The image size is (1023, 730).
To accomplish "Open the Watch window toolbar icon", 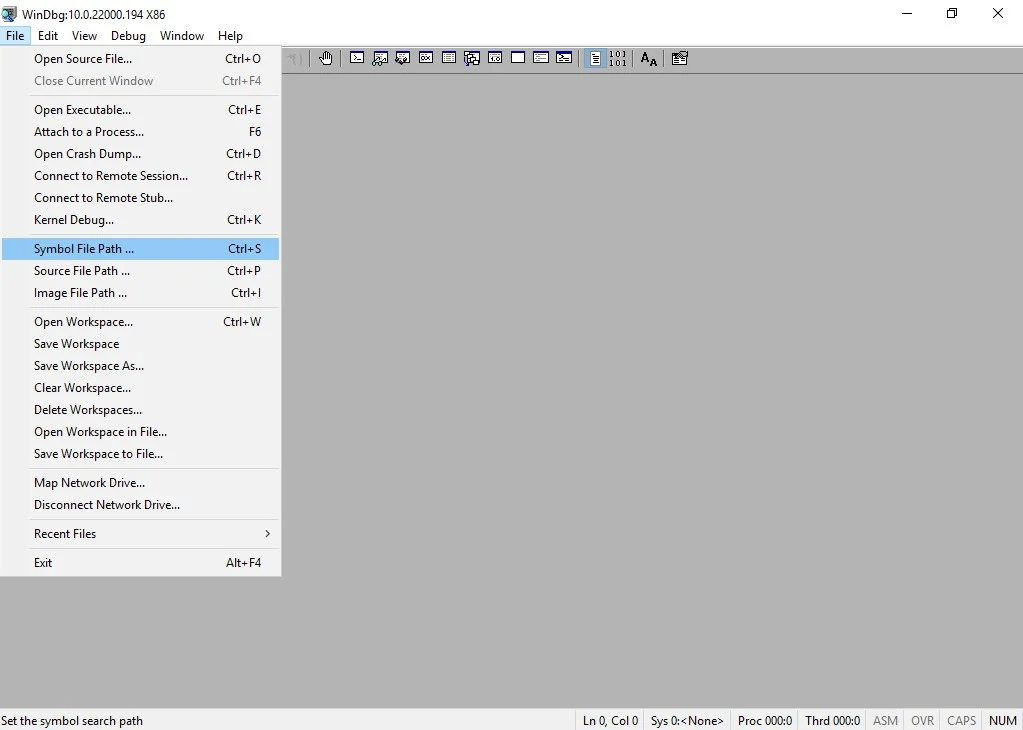I will pos(380,58).
